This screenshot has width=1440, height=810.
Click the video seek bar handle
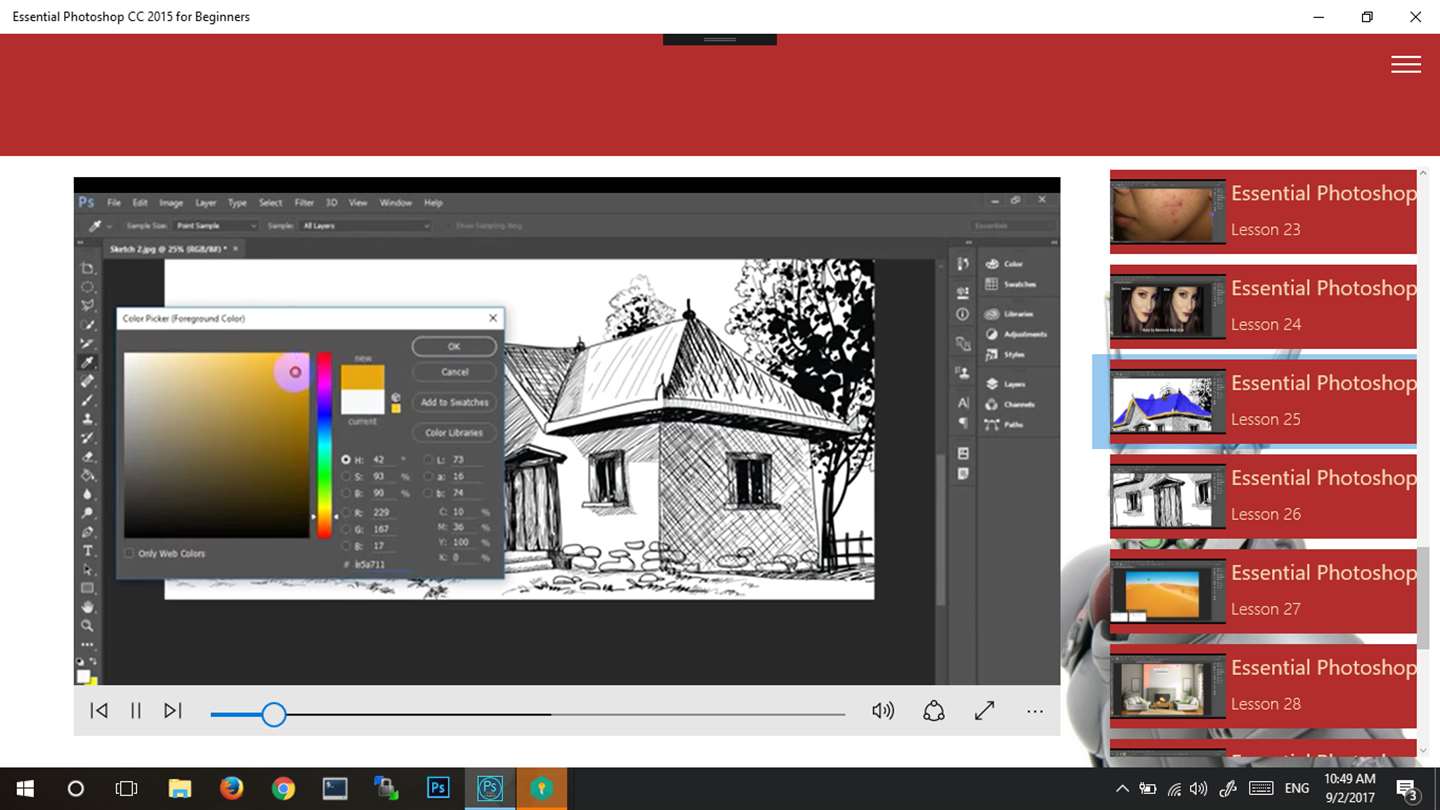tap(274, 714)
